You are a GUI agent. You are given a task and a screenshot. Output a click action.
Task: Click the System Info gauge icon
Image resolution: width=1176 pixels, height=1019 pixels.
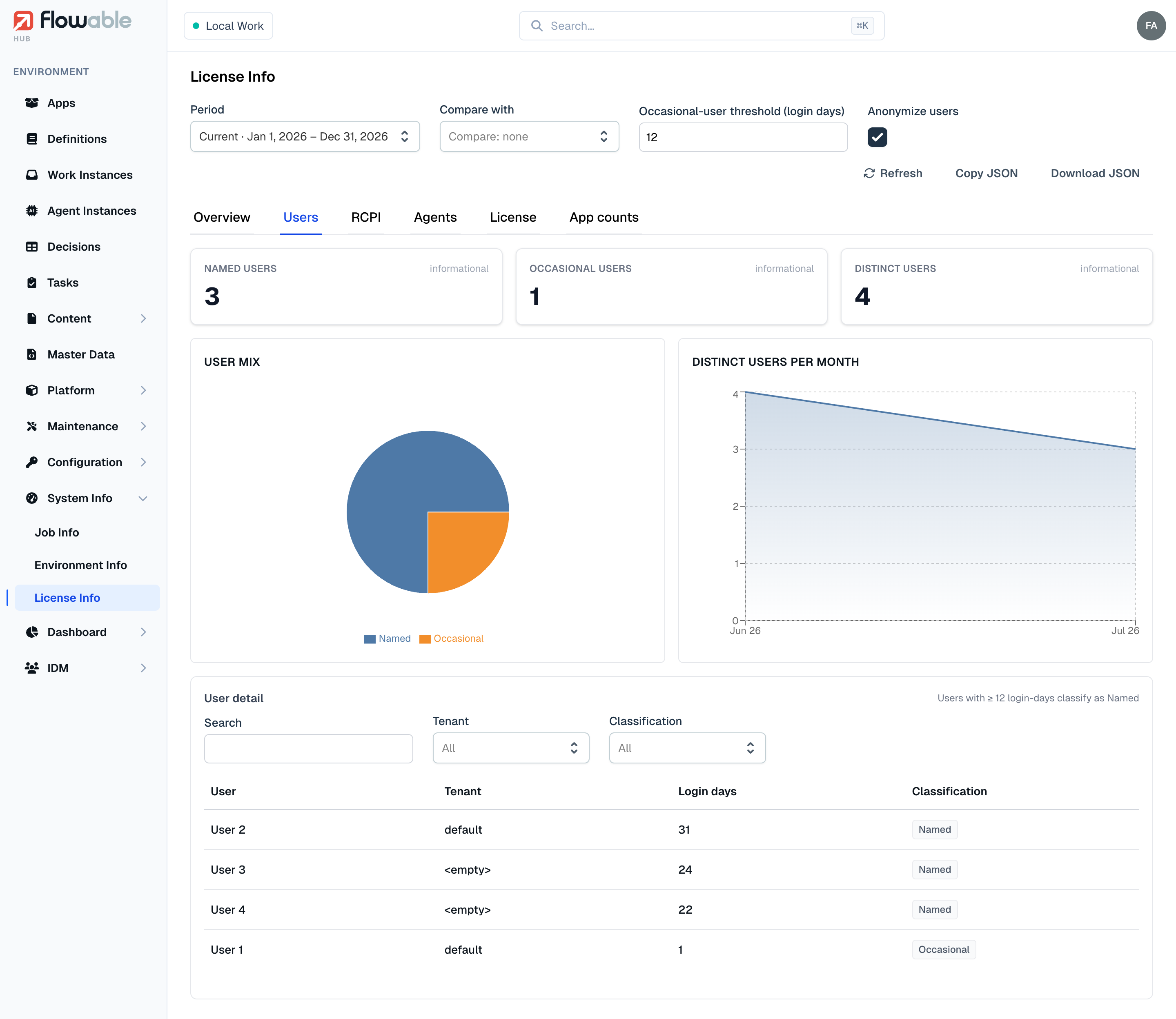click(x=32, y=498)
